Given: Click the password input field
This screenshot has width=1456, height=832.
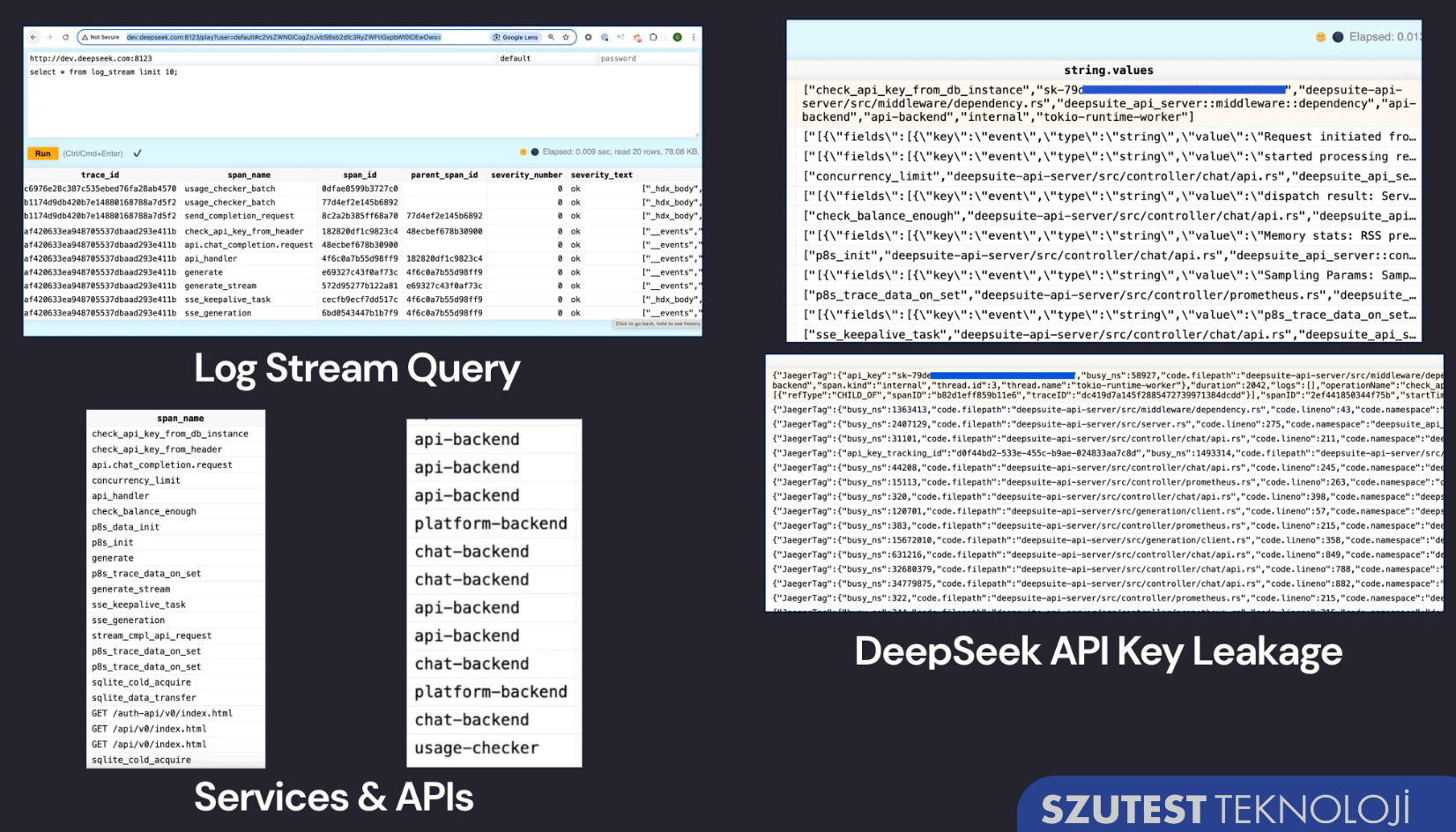Looking at the screenshot, I should point(648,58).
